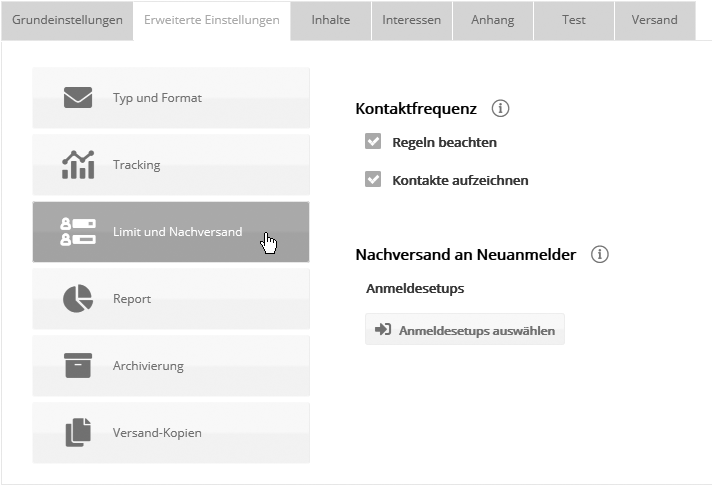Image resolution: width=712 pixels, height=486 pixels.
Task: Click the Versand-Kopien copy icon
Action: coord(77,432)
